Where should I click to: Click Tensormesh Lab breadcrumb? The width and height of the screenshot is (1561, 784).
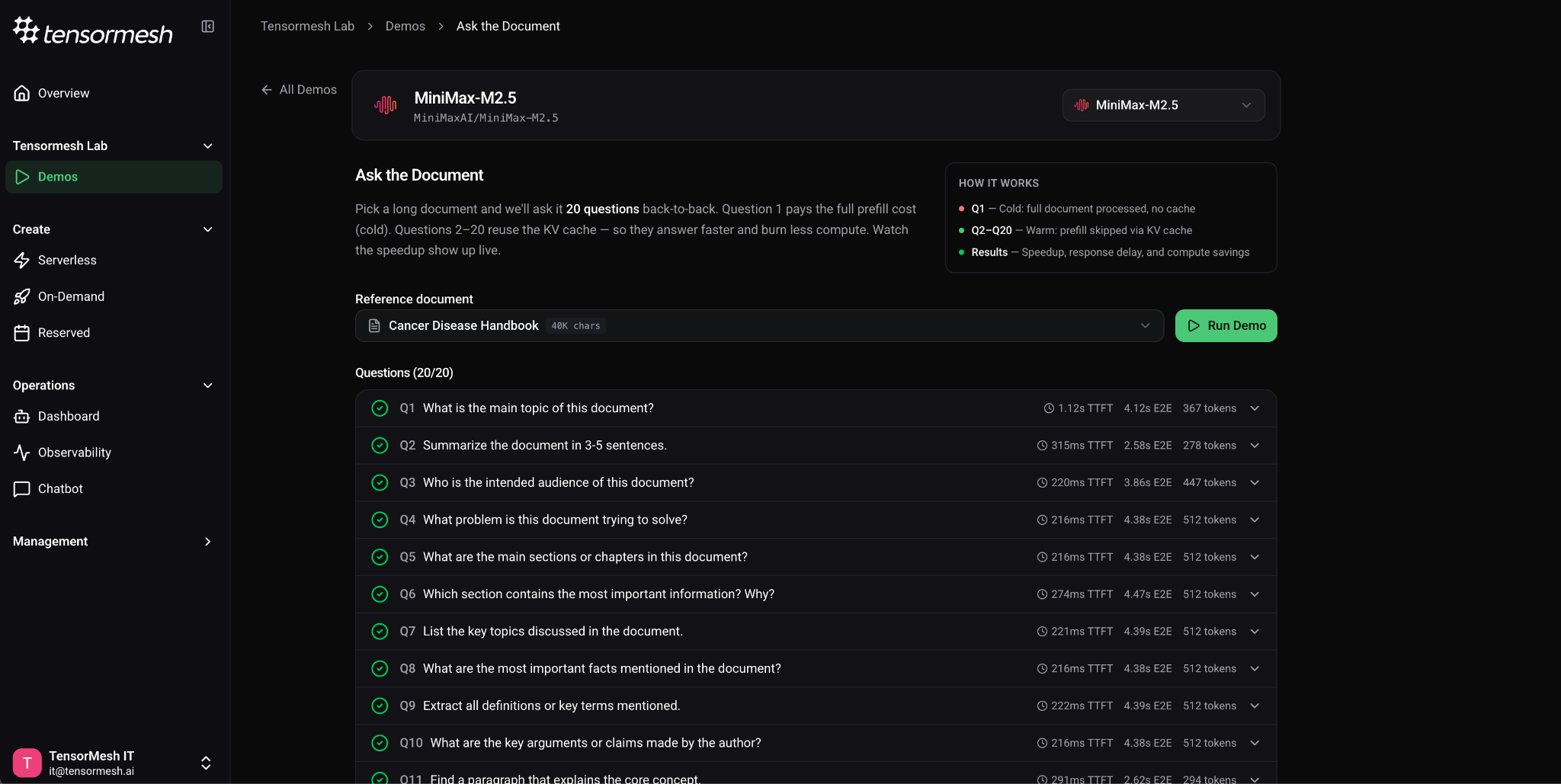click(x=307, y=27)
